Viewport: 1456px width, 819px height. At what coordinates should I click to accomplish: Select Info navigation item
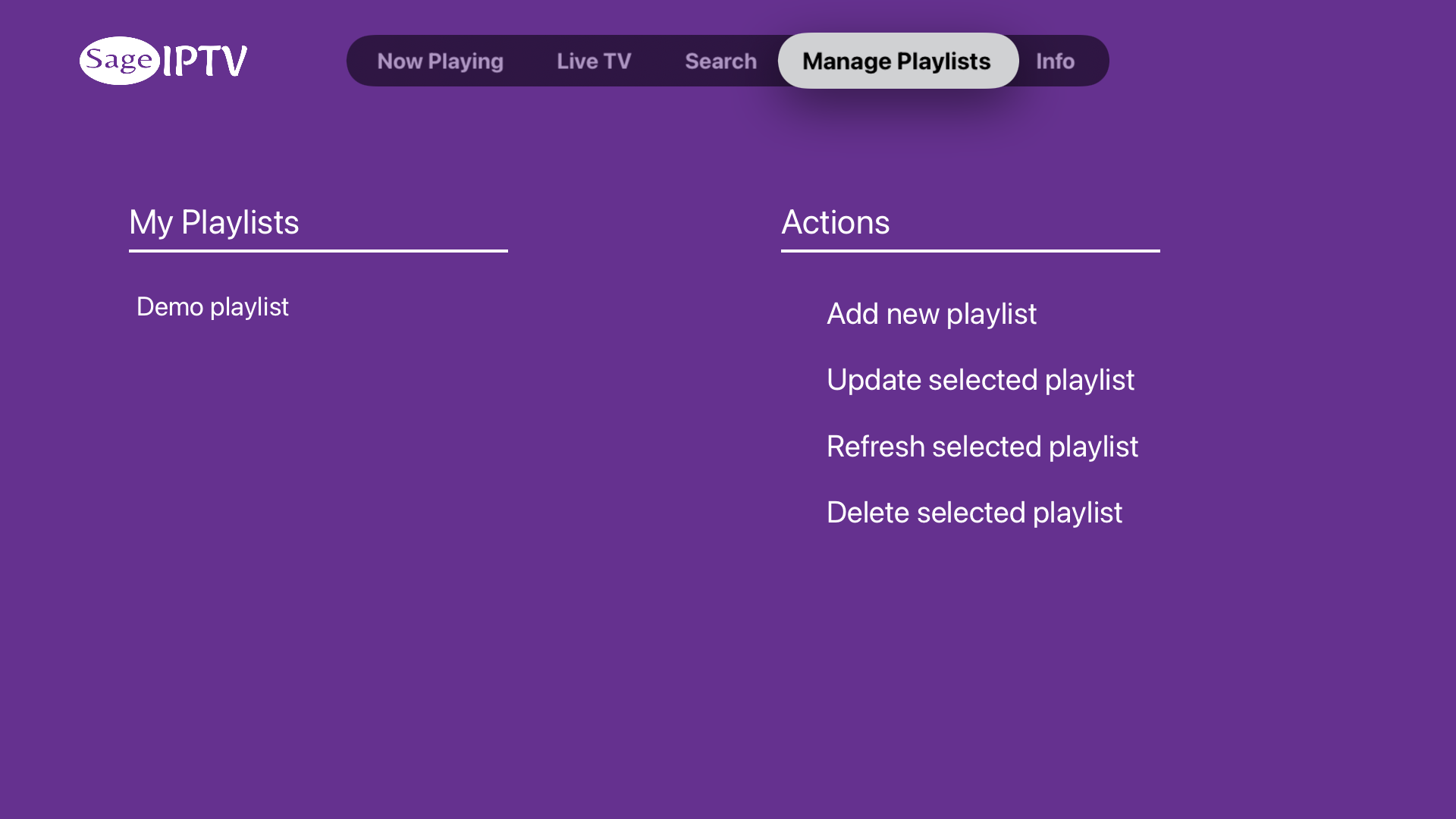point(1056,60)
